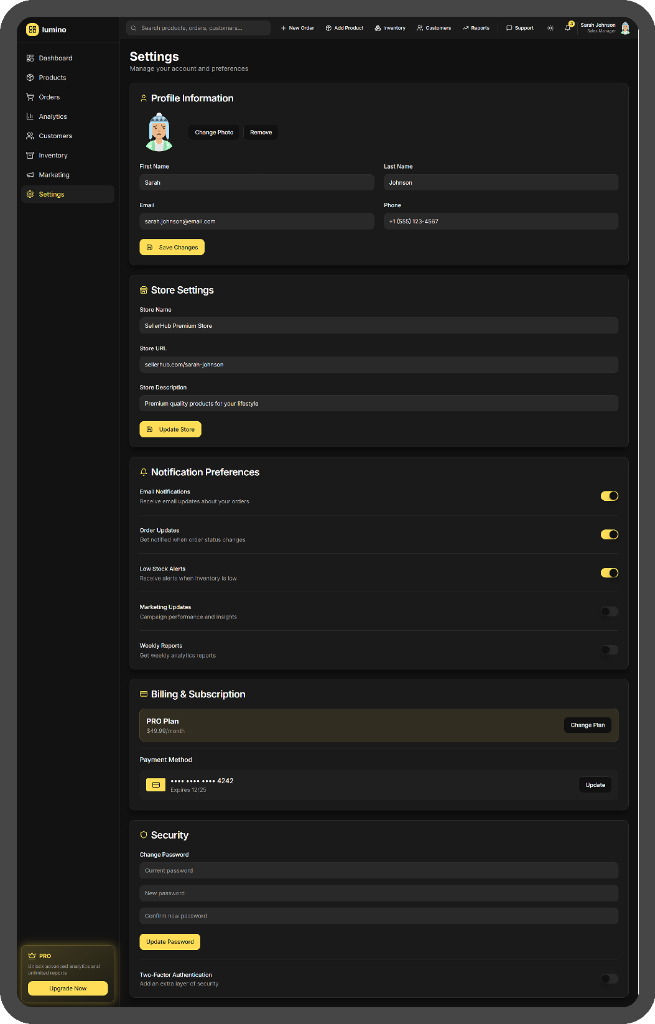Turn off Low Stock Alerts toggle
This screenshot has width=655, height=1024.
pos(609,573)
